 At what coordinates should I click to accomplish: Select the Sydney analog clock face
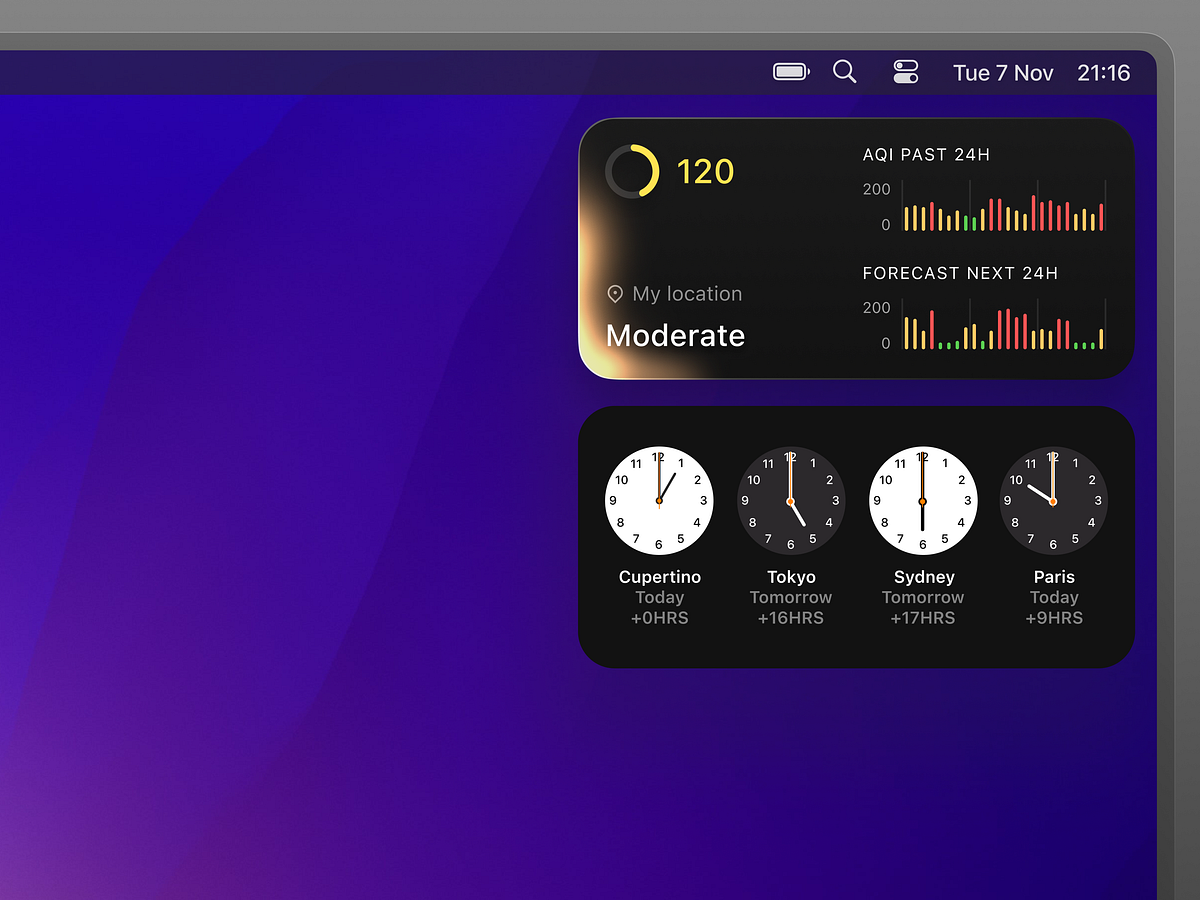[x=923, y=500]
